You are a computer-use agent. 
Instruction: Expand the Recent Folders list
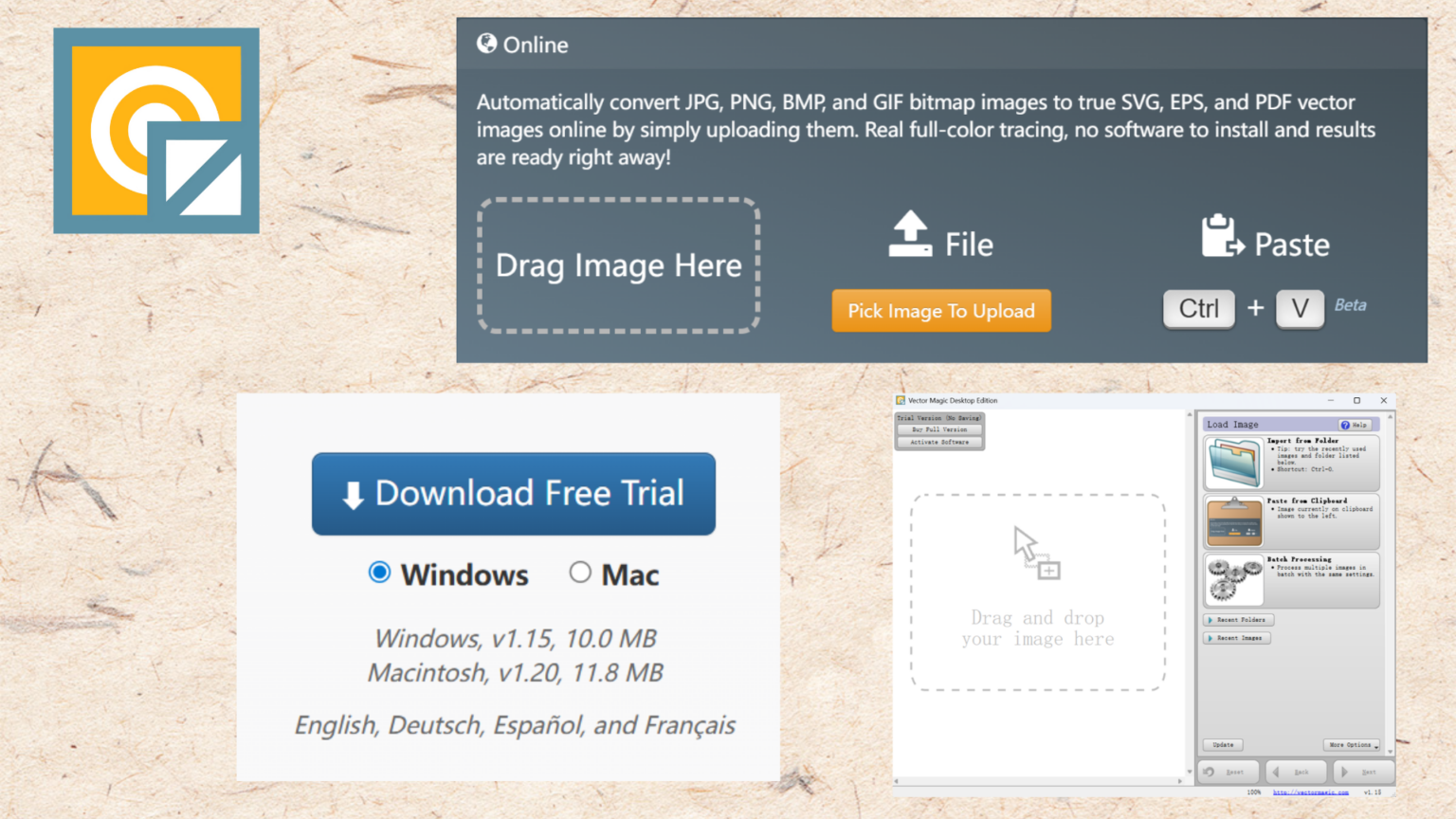pos(1238,619)
